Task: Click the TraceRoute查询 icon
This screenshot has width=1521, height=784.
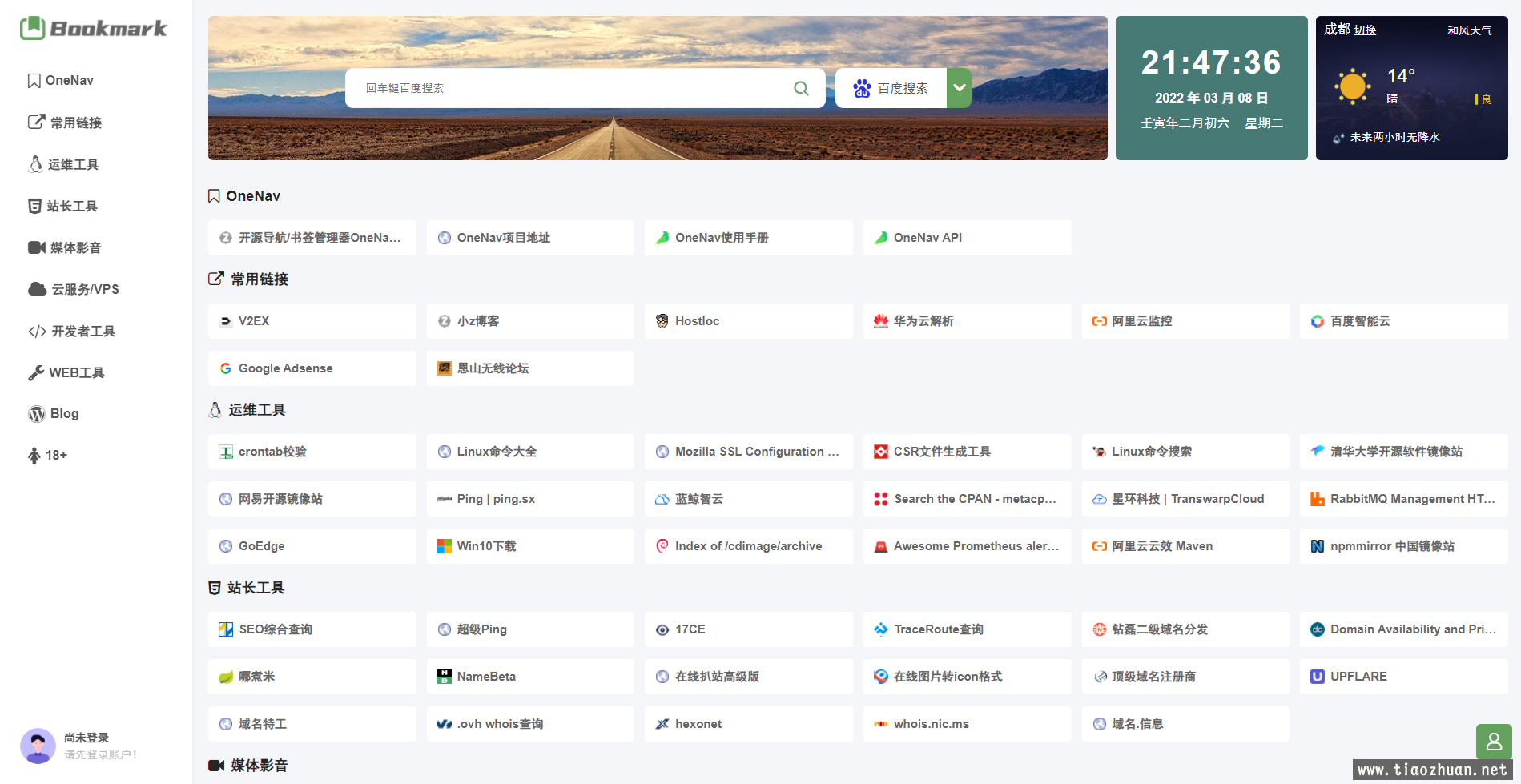Action: (881, 629)
